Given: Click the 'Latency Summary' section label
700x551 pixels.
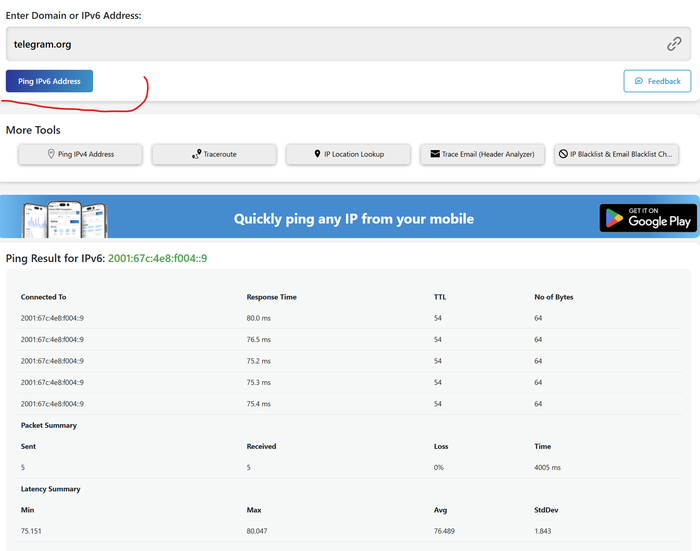Looking at the screenshot, I should tap(50, 489).
